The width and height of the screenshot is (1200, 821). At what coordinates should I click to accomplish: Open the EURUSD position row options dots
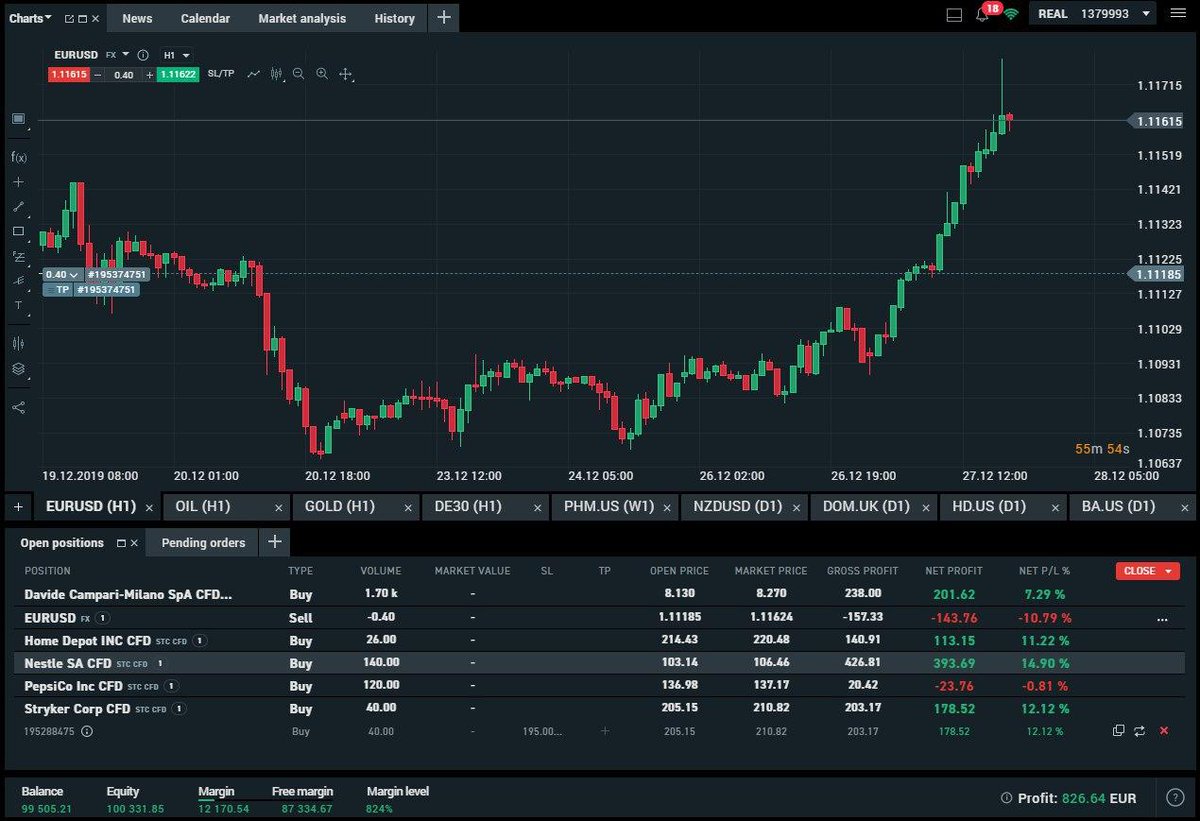pyautogui.click(x=1162, y=619)
